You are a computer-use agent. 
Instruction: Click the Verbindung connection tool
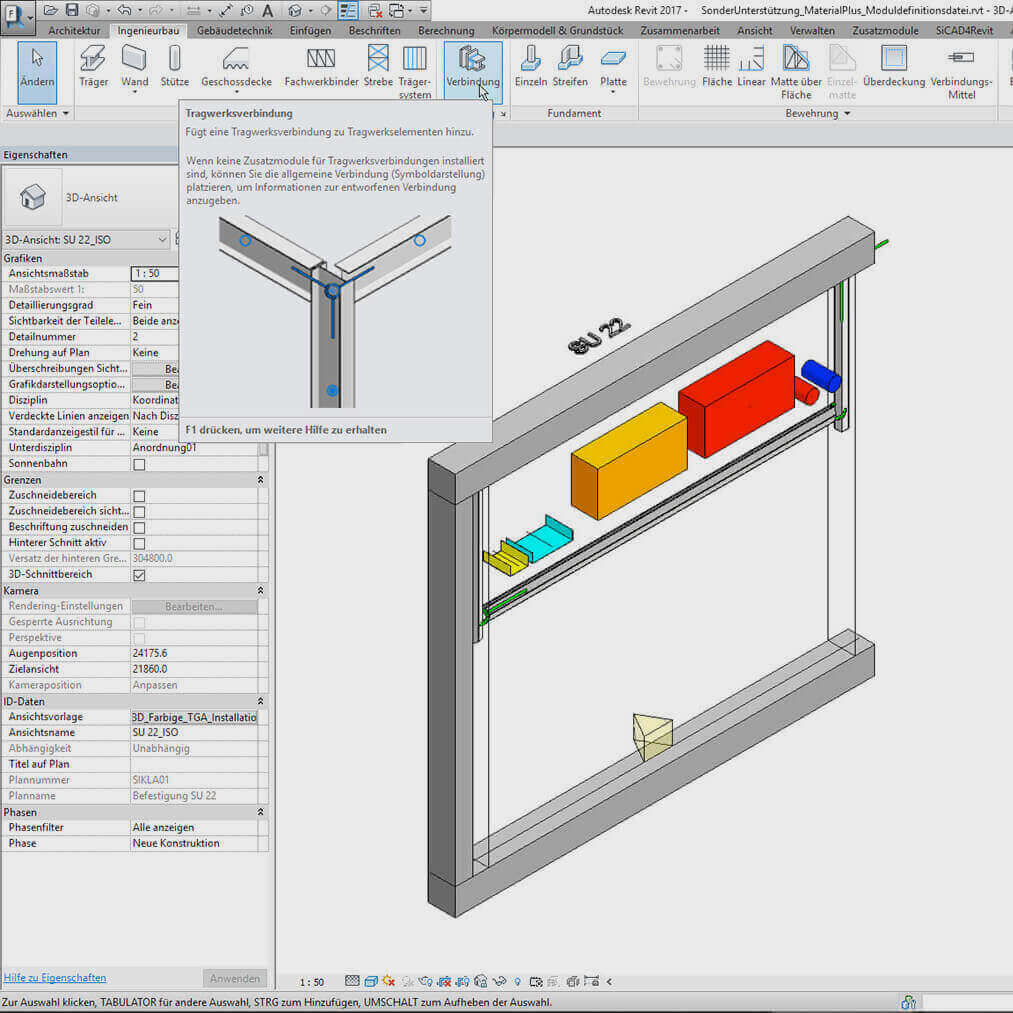pos(472,66)
